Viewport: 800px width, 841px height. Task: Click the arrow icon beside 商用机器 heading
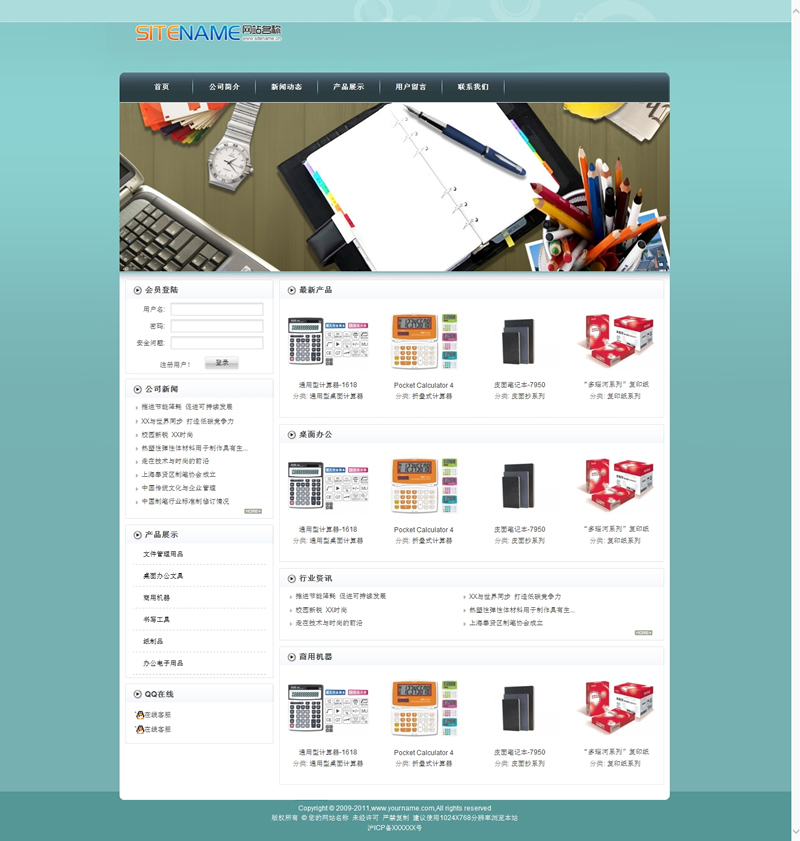click(x=292, y=657)
